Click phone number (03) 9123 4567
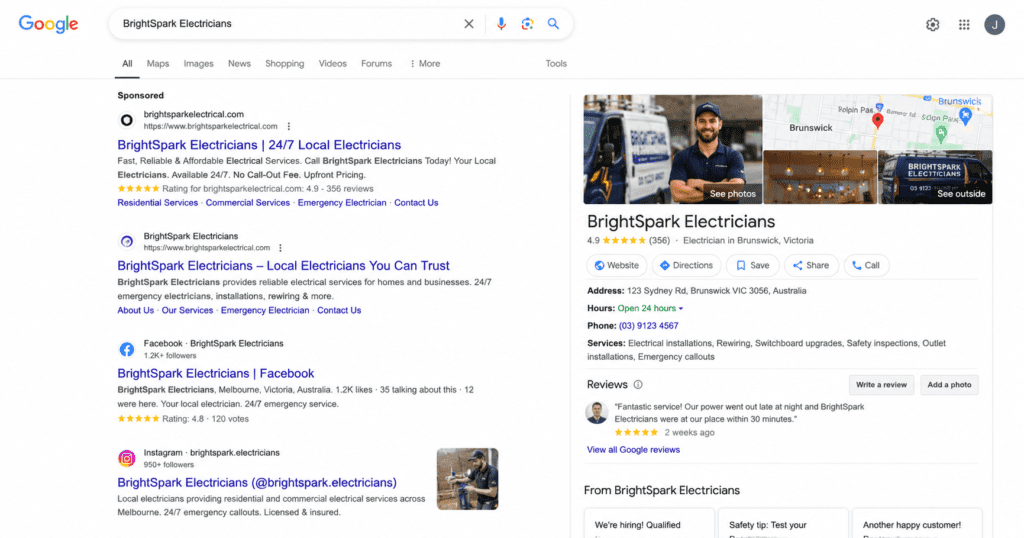 click(648, 326)
